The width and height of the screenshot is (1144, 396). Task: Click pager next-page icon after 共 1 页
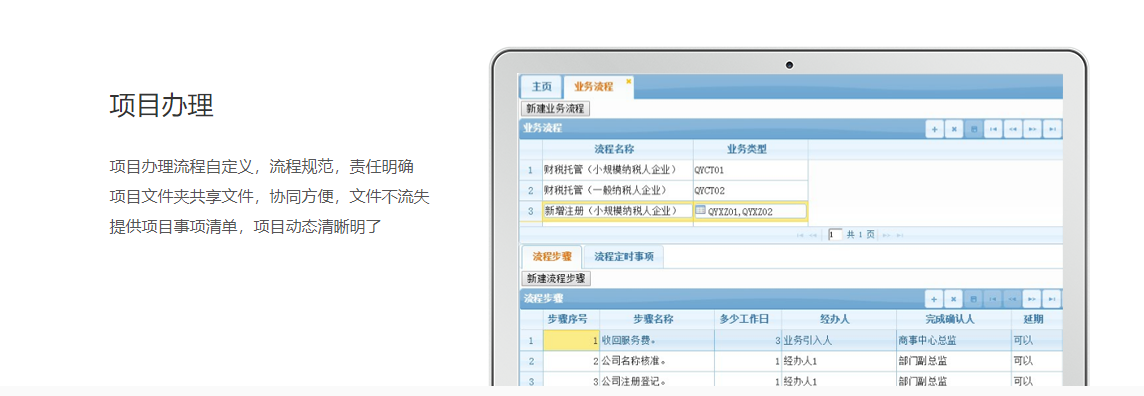click(886, 236)
